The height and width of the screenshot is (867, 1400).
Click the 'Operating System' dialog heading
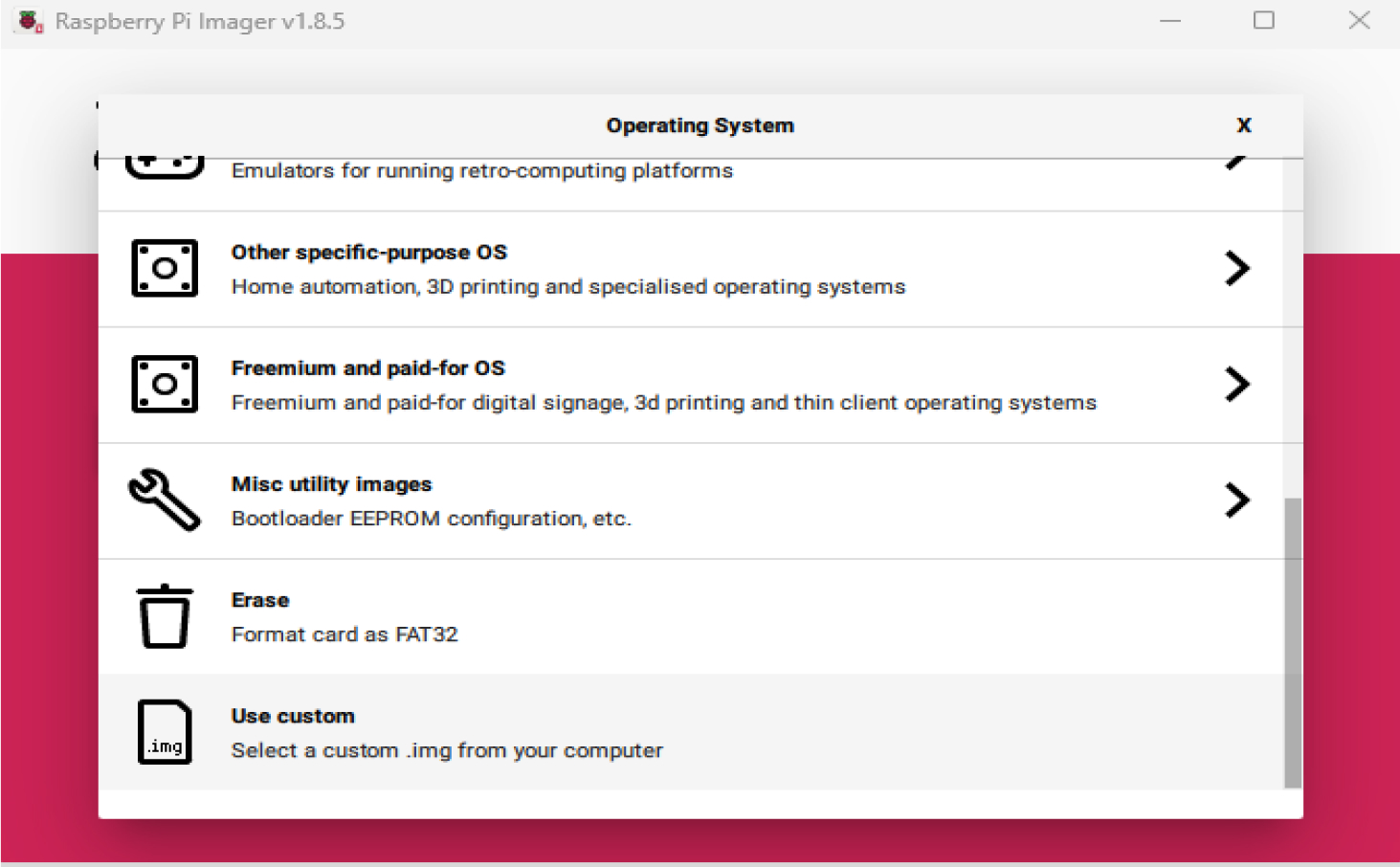point(700,125)
